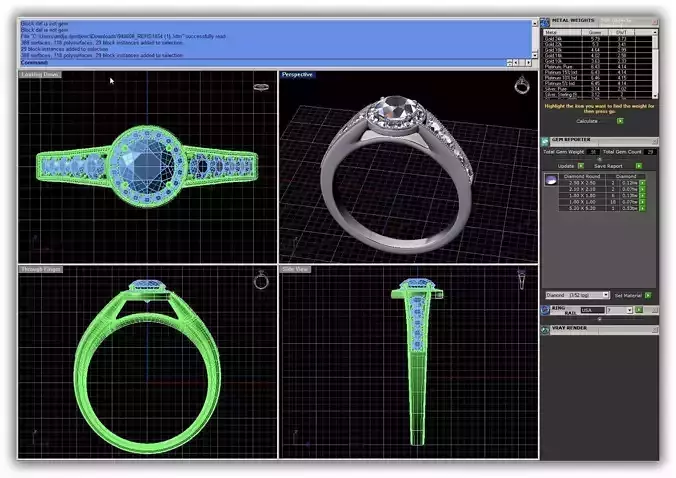
Task: Click the Metal Weights panel icon
Action: pos(545,22)
